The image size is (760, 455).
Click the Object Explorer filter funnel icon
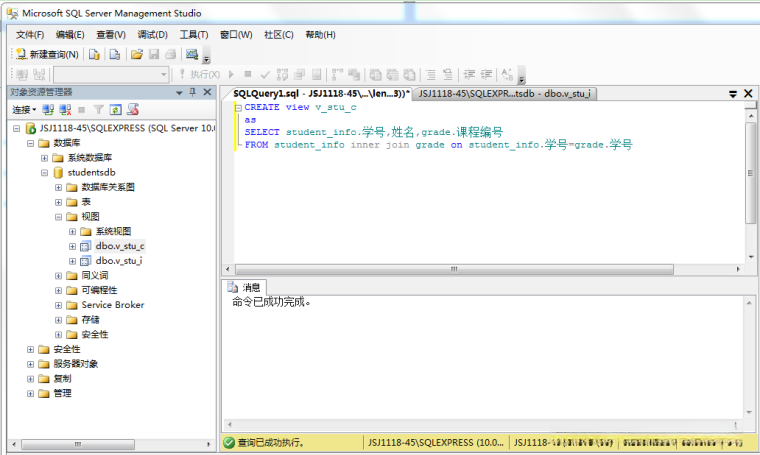tap(98, 110)
